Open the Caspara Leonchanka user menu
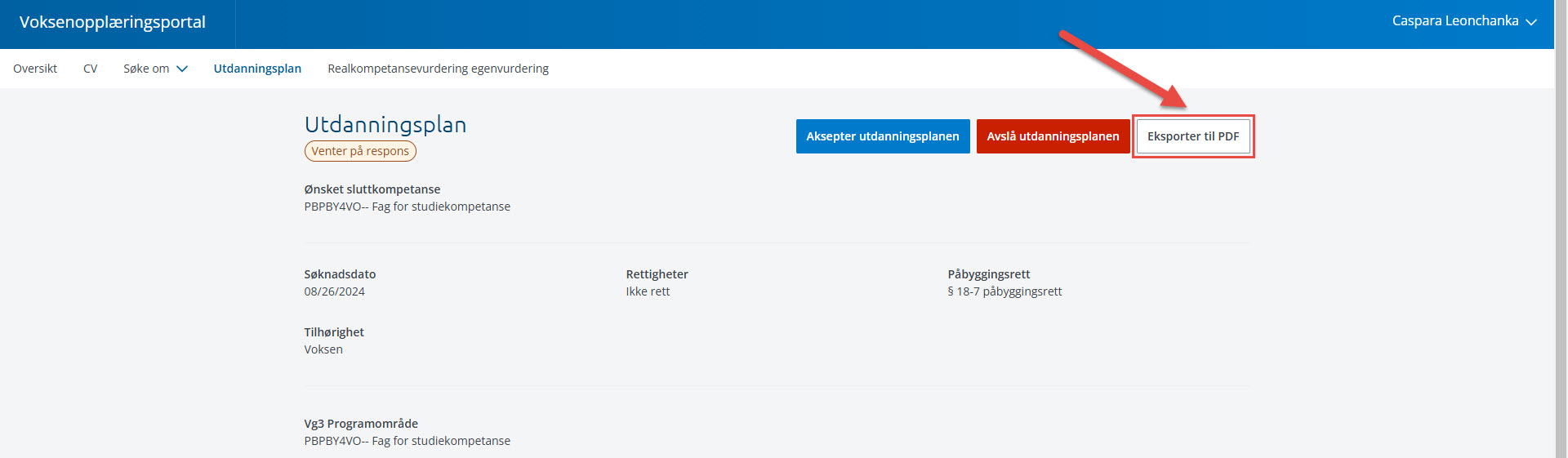1568x458 pixels. pyautogui.click(x=1464, y=21)
